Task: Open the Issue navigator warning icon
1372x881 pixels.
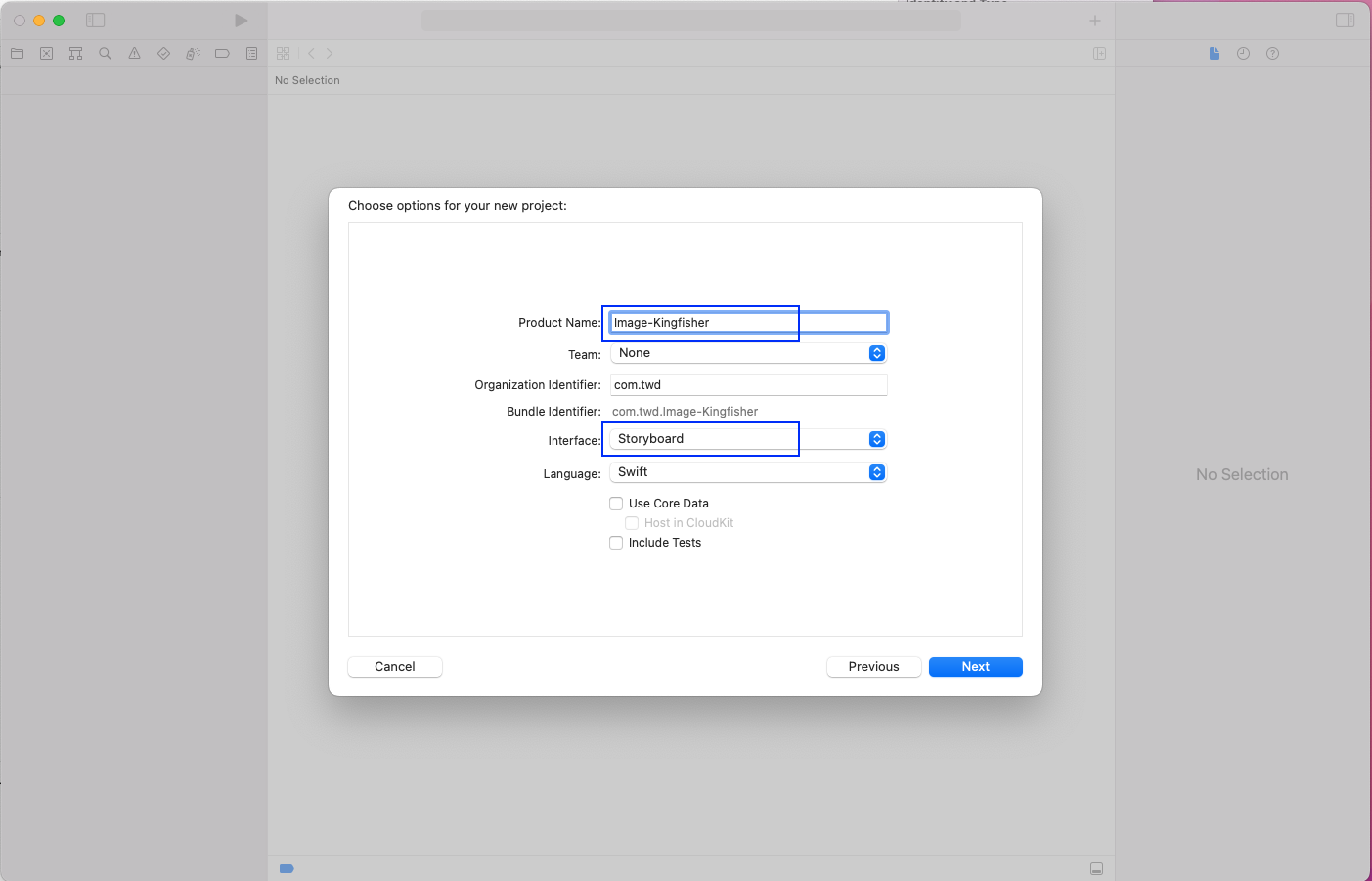Action: click(135, 54)
